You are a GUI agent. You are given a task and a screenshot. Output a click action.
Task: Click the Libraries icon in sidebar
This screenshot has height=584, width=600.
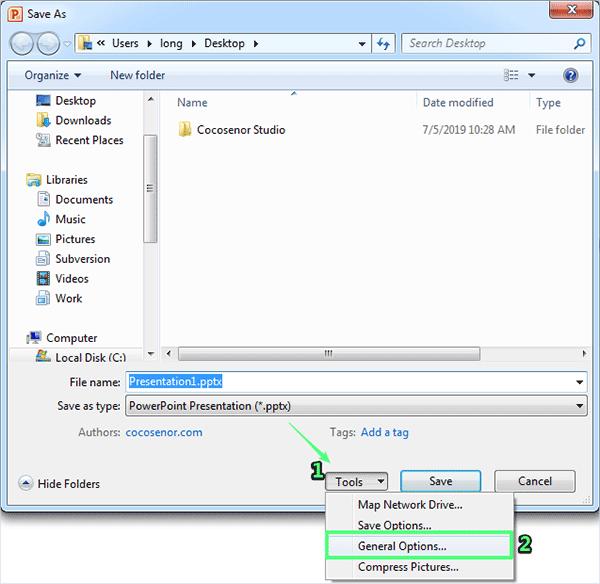point(34,179)
